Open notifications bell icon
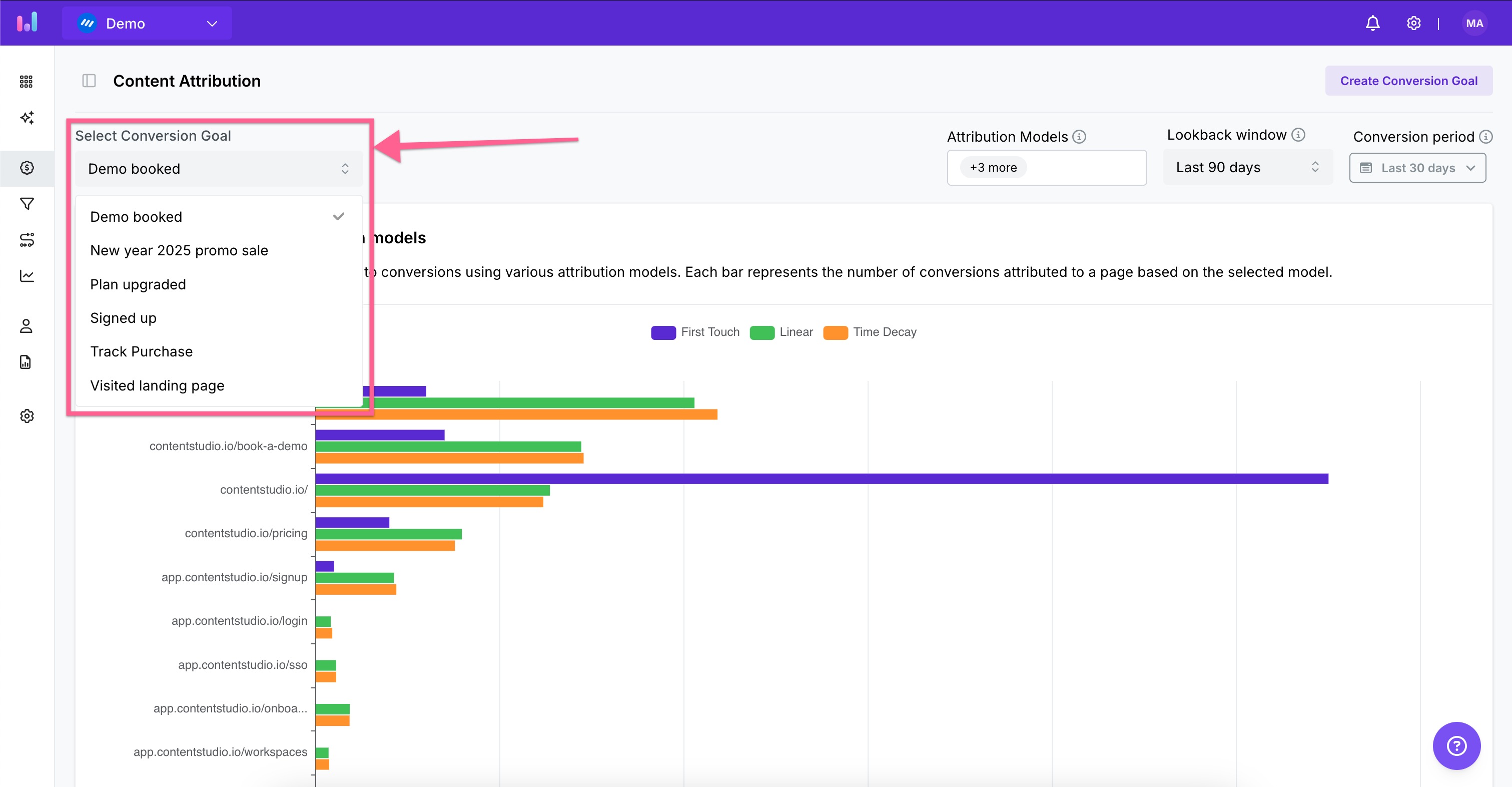The height and width of the screenshot is (787, 1512). pos(1372,24)
